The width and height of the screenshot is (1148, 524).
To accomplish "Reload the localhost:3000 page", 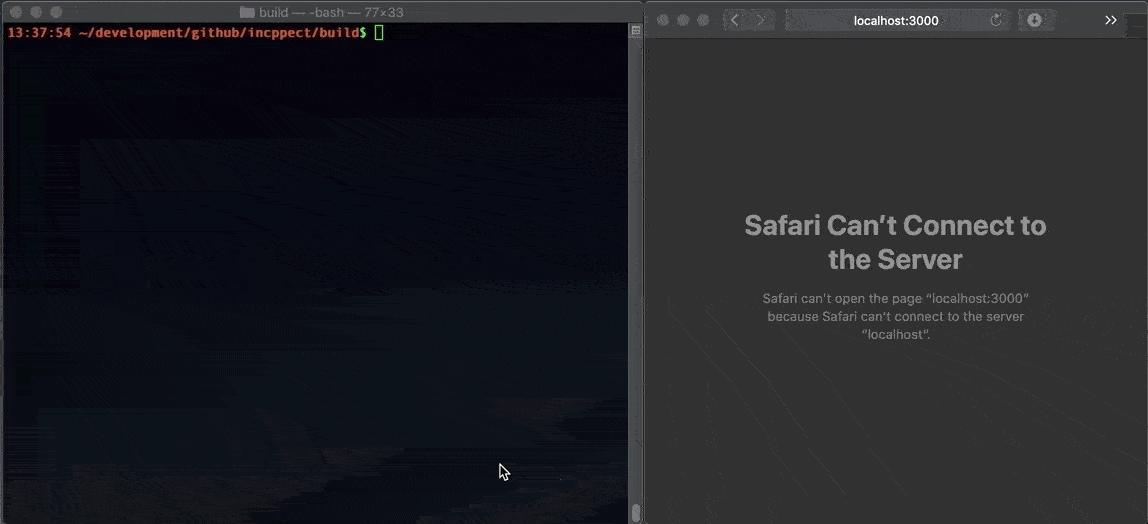I will tap(996, 20).
